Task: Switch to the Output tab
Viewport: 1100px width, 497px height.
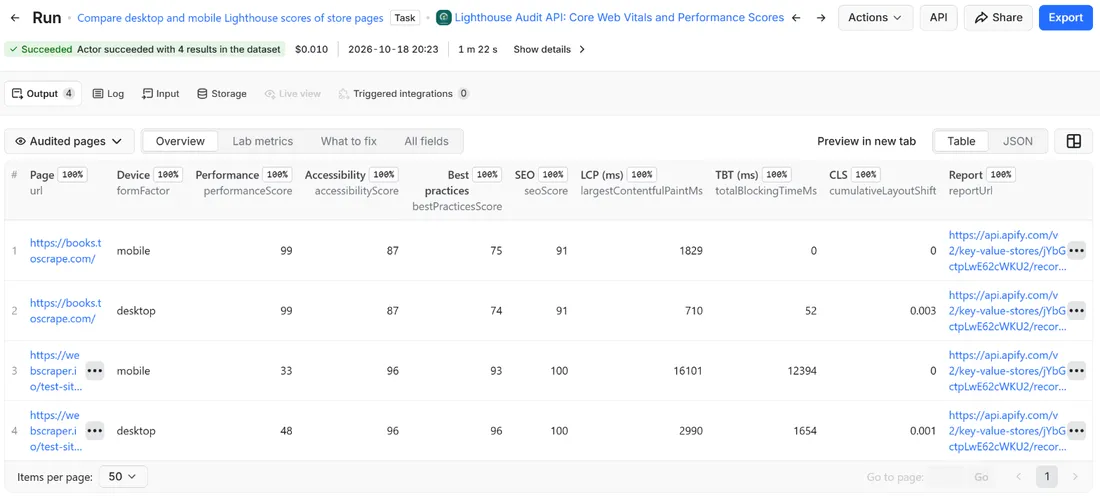Action: (x=43, y=93)
